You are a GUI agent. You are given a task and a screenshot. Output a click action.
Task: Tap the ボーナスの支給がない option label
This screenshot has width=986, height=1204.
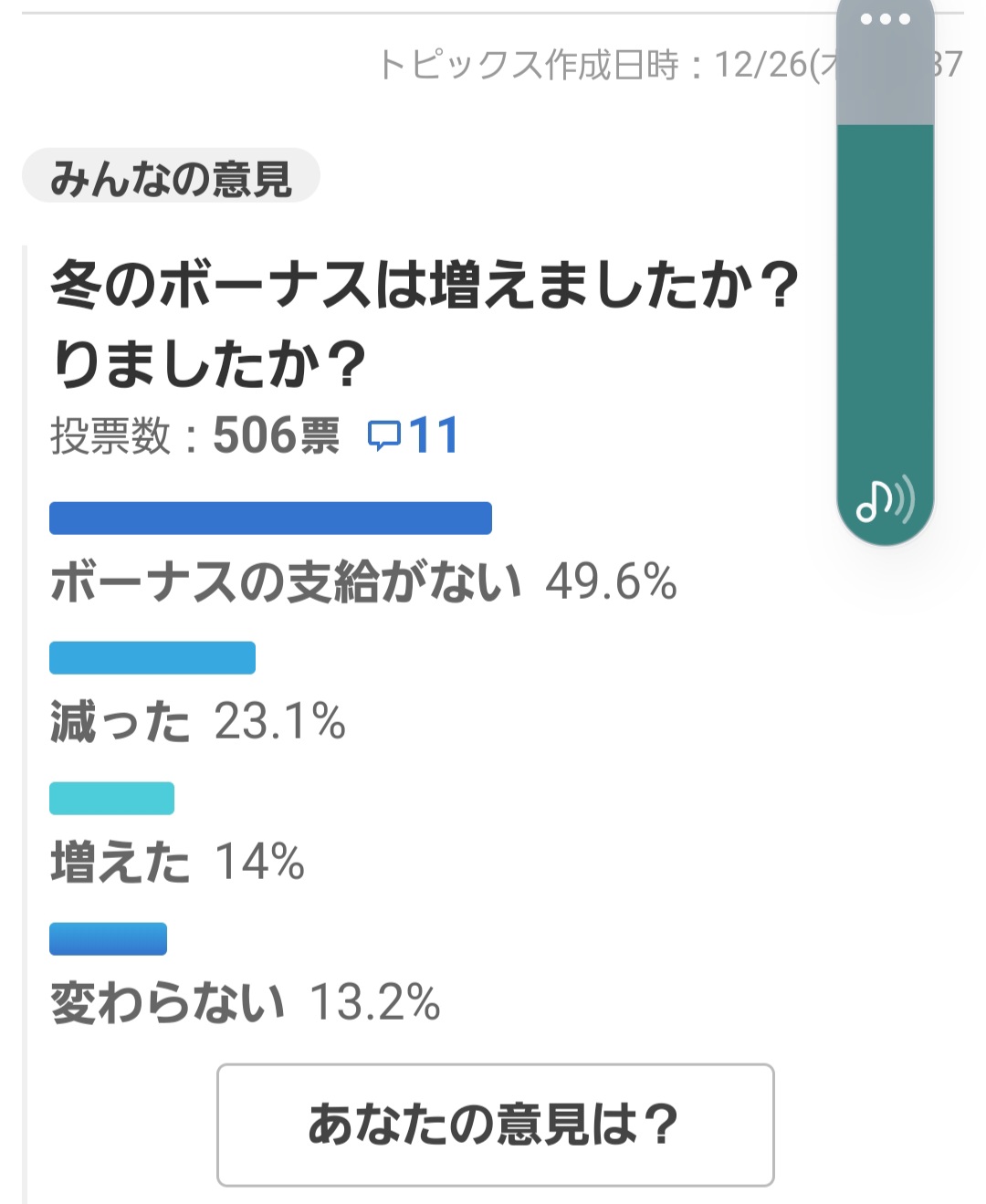pos(286,581)
